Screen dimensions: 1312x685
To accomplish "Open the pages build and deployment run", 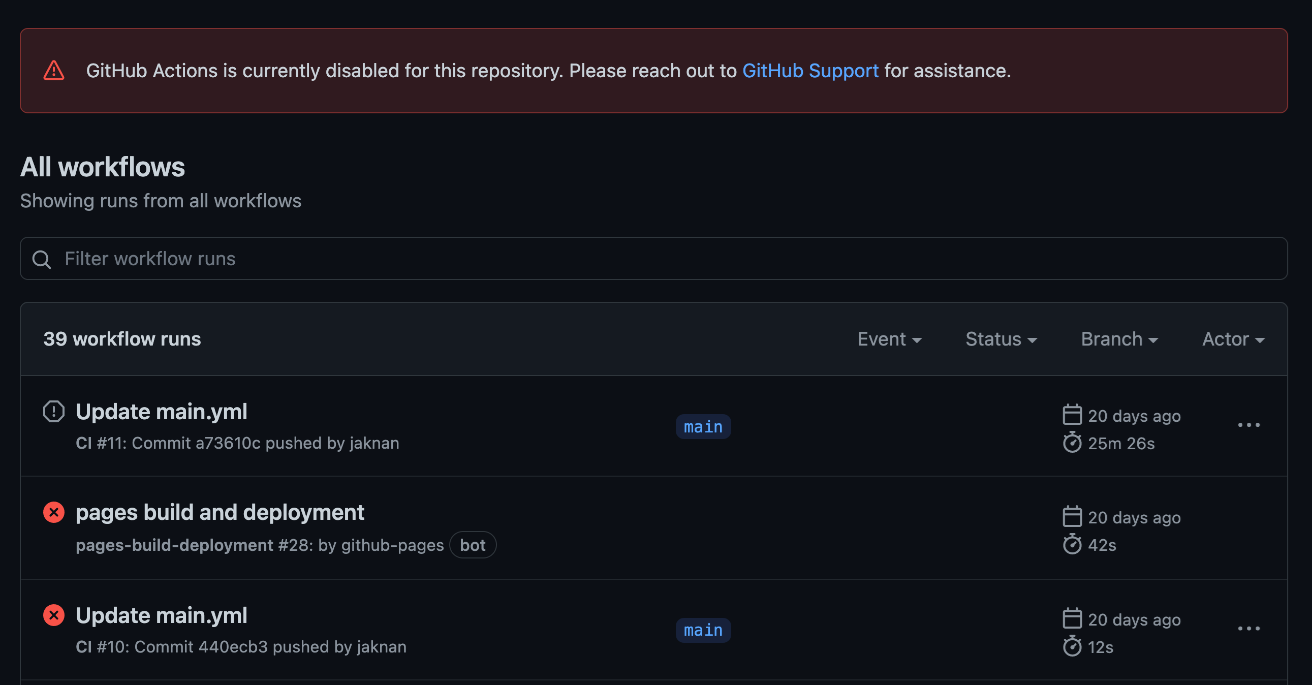I will click(x=220, y=513).
